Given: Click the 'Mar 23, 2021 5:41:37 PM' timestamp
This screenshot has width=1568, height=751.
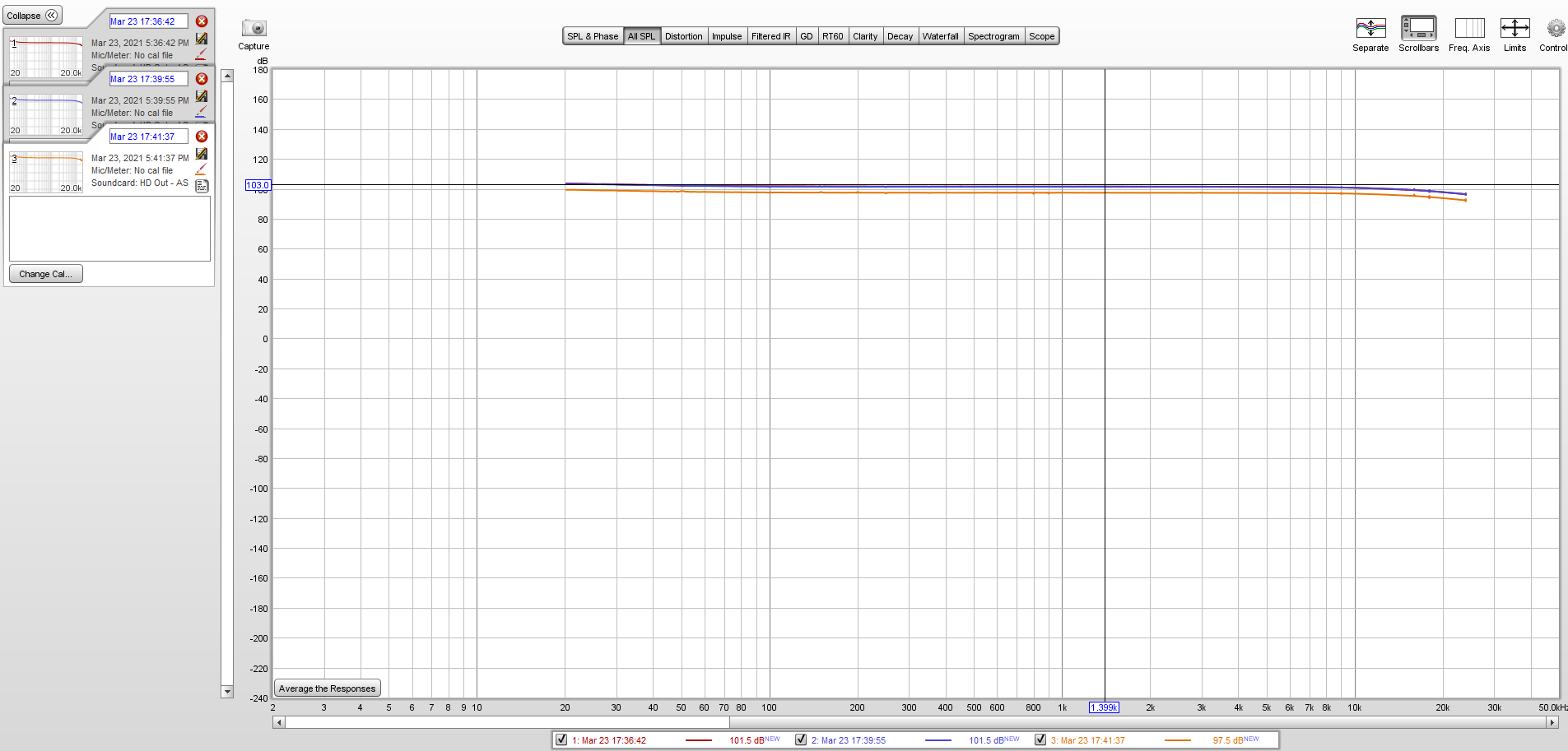Looking at the screenshot, I should pyautogui.click(x=140, y=158).
